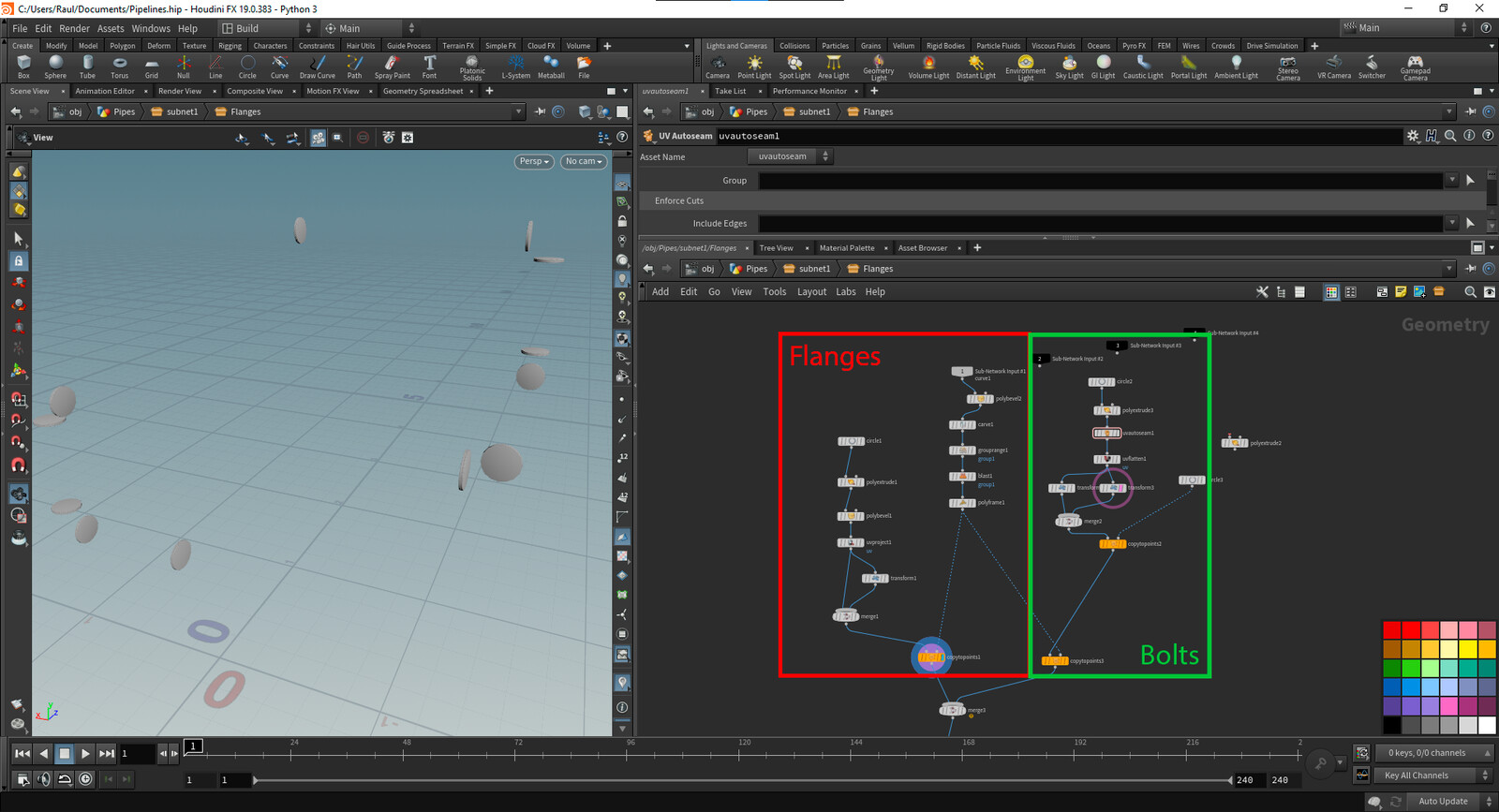Open the Group field dropdown arrow
The width and height of the screenshot is (1499, 812).
[x=1452, y=180]
